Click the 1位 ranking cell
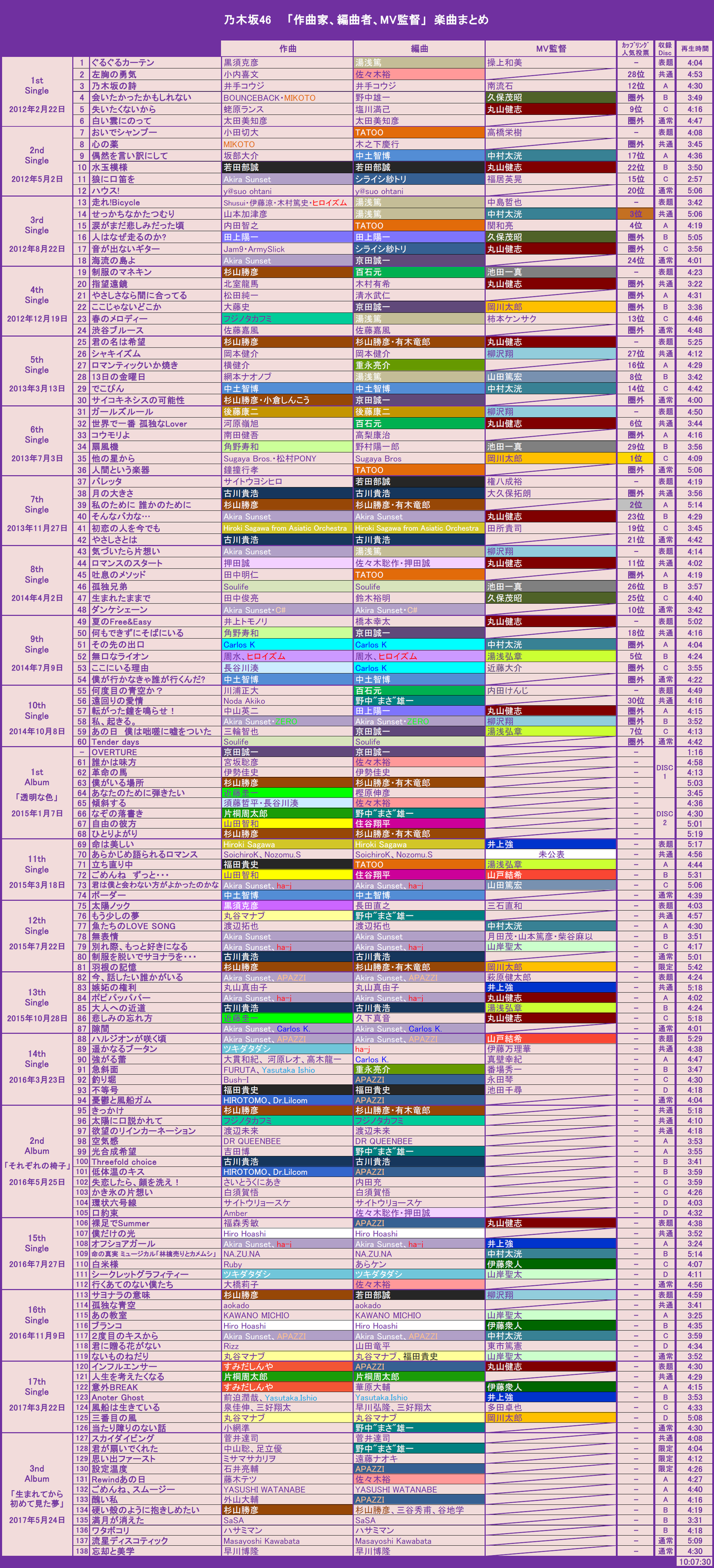714x1568 pixels. (x=635, y=459)
